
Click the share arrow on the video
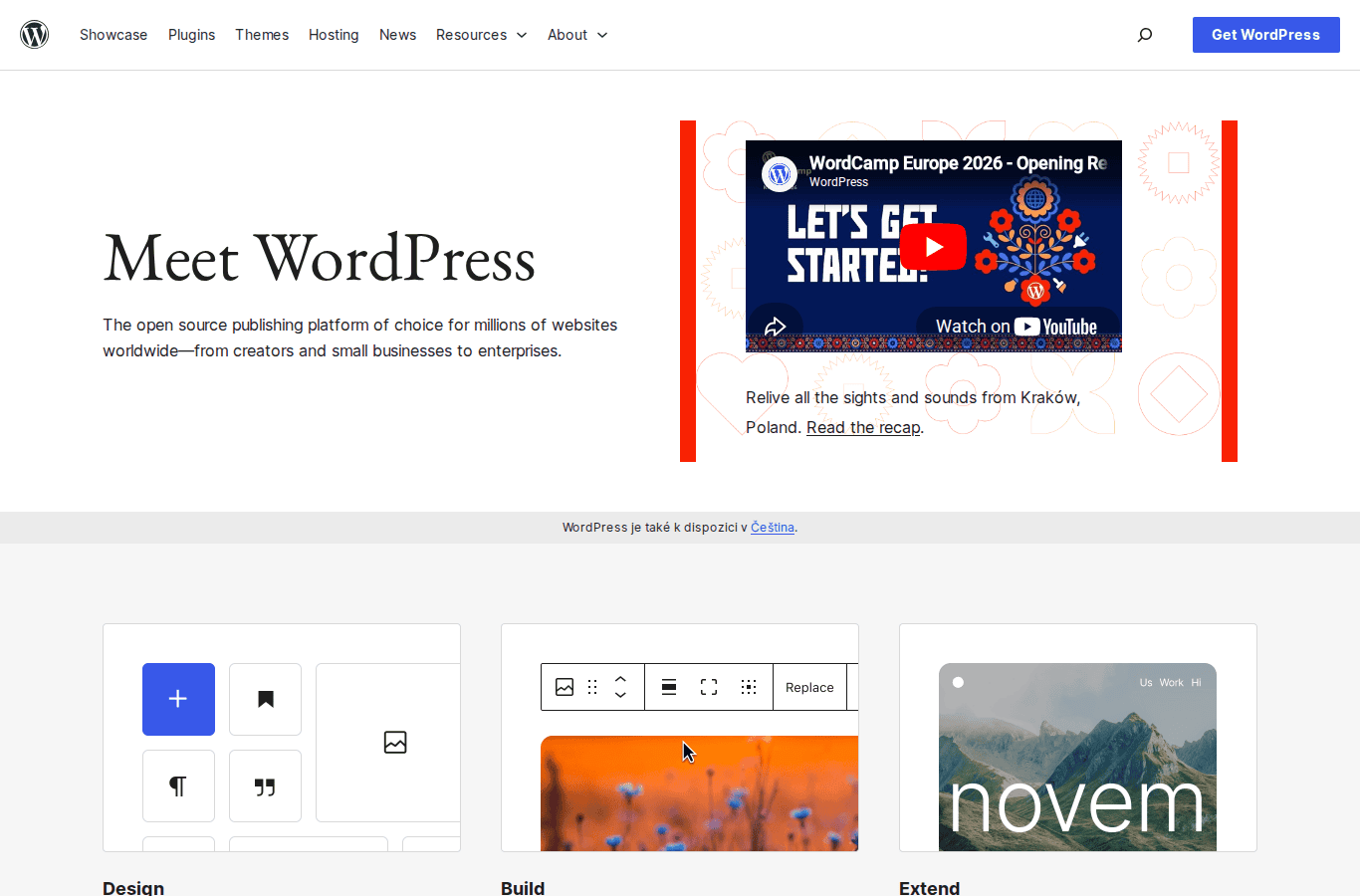(x=775, y=327)
